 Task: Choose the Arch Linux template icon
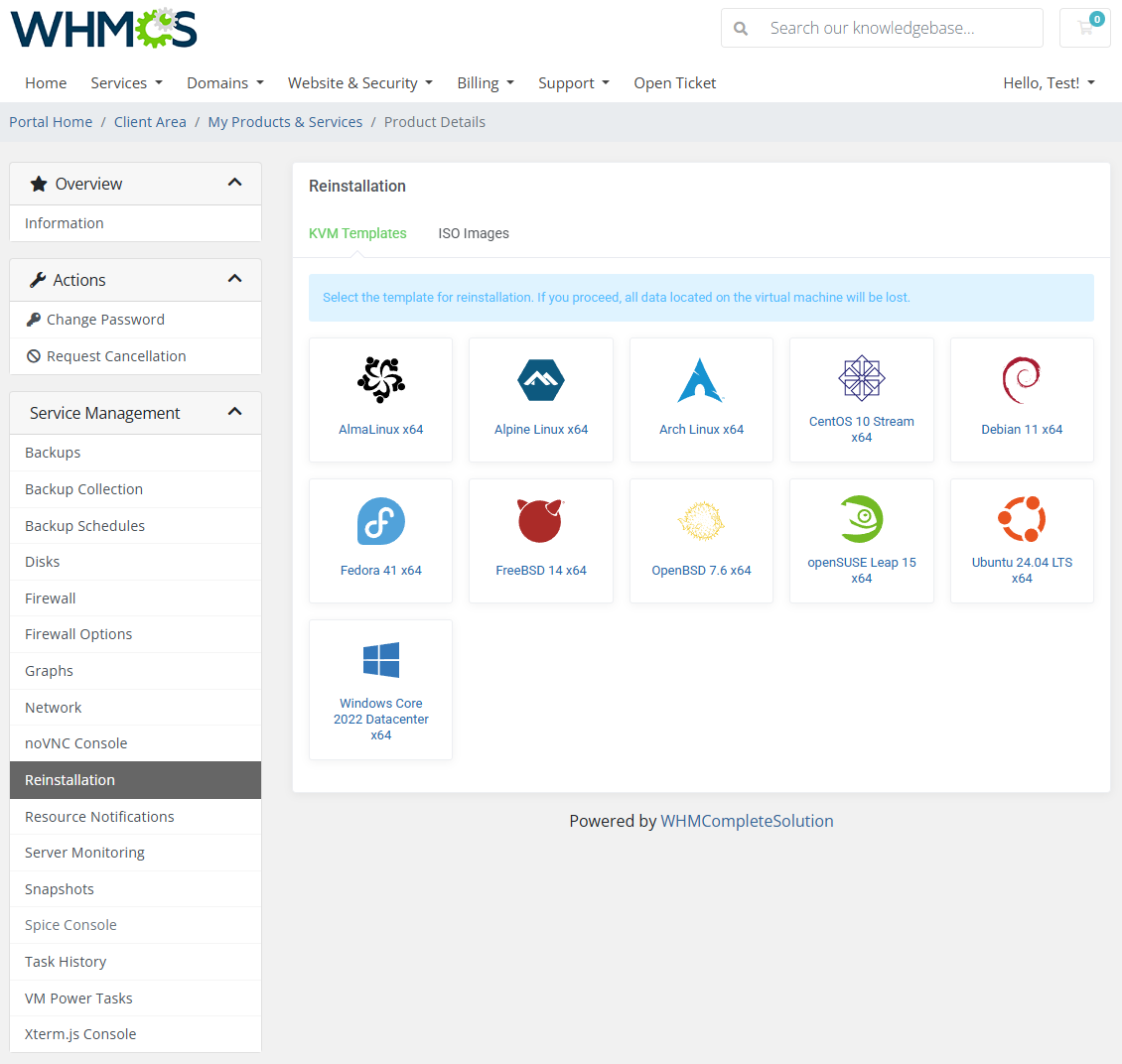tap(701, 379)
